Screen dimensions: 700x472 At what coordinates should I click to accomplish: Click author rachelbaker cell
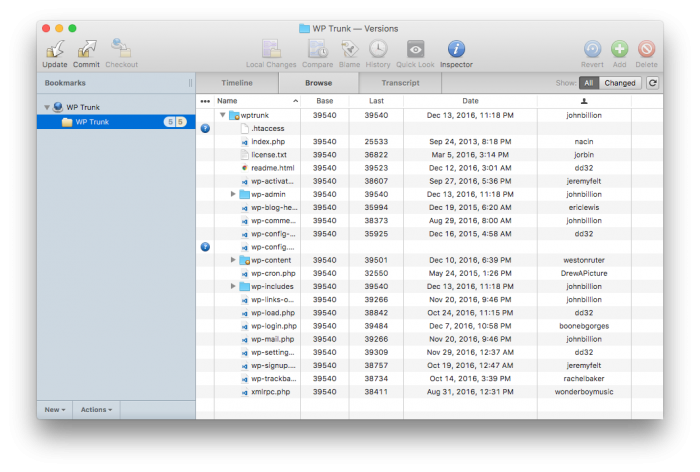pos(584,379)
